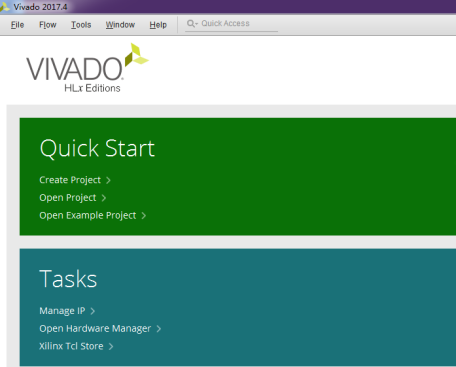This screenshot has width=456, height=367.
Task: Select the Open Project link
Action: [x=68, y=198]
